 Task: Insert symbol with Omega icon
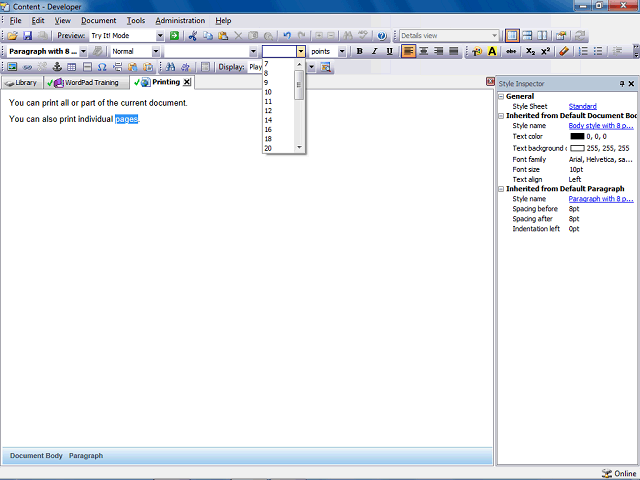[x=102, y=67]
